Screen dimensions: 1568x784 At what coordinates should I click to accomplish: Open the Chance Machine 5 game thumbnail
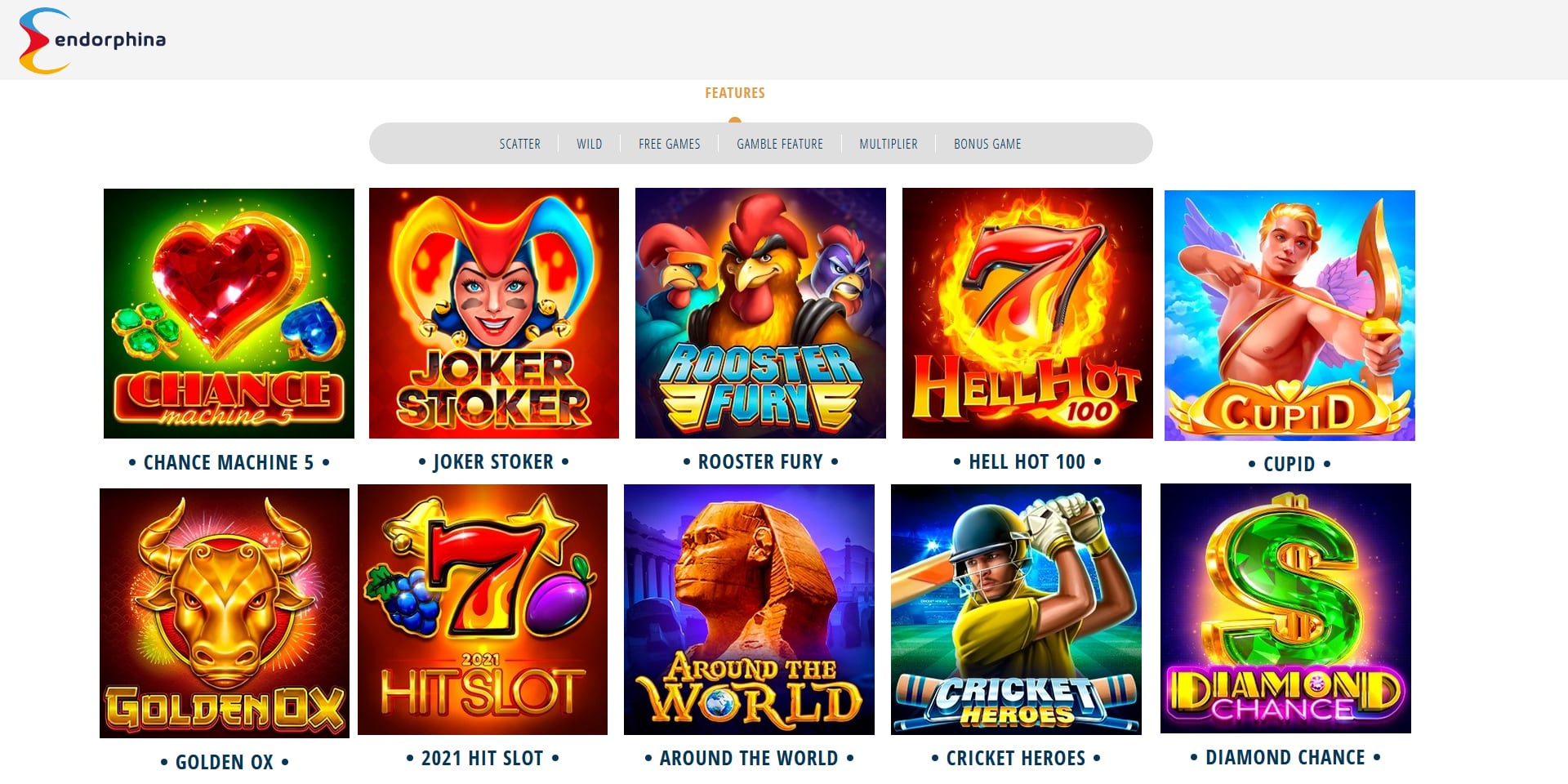click(x=229, y=314)
